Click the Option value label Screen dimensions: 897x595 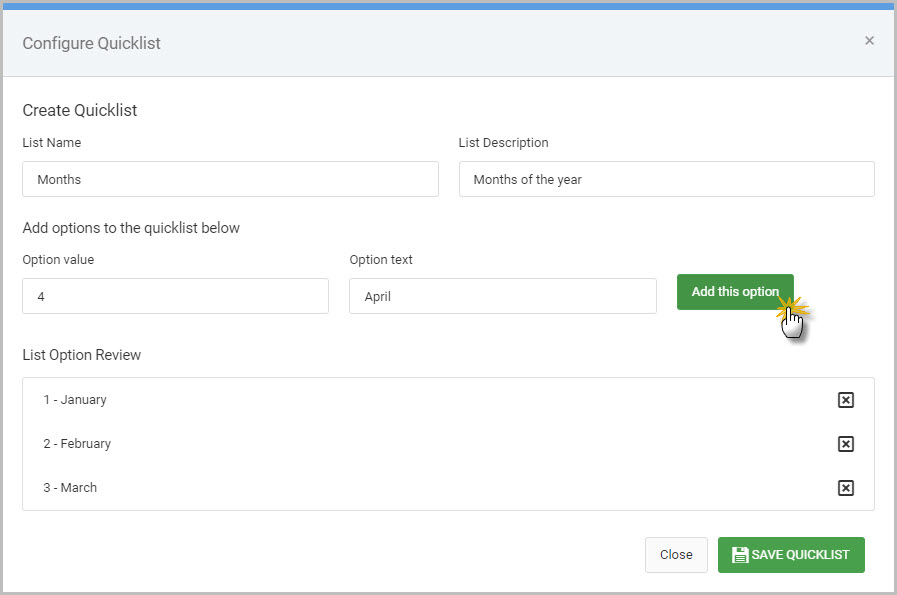(58, 260)
